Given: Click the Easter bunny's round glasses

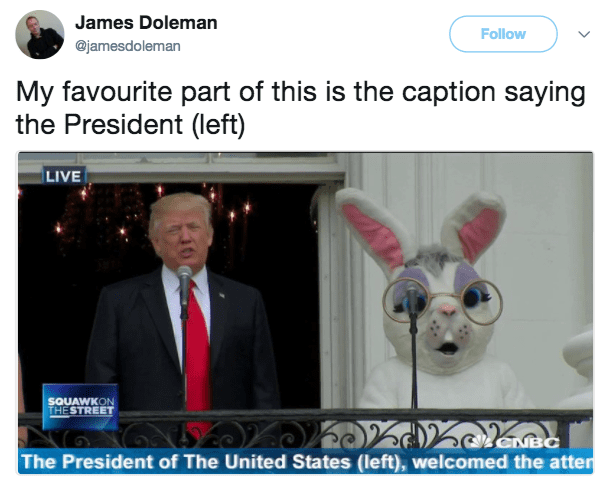Looking at the screenshot, I should [x=442, y=301].
